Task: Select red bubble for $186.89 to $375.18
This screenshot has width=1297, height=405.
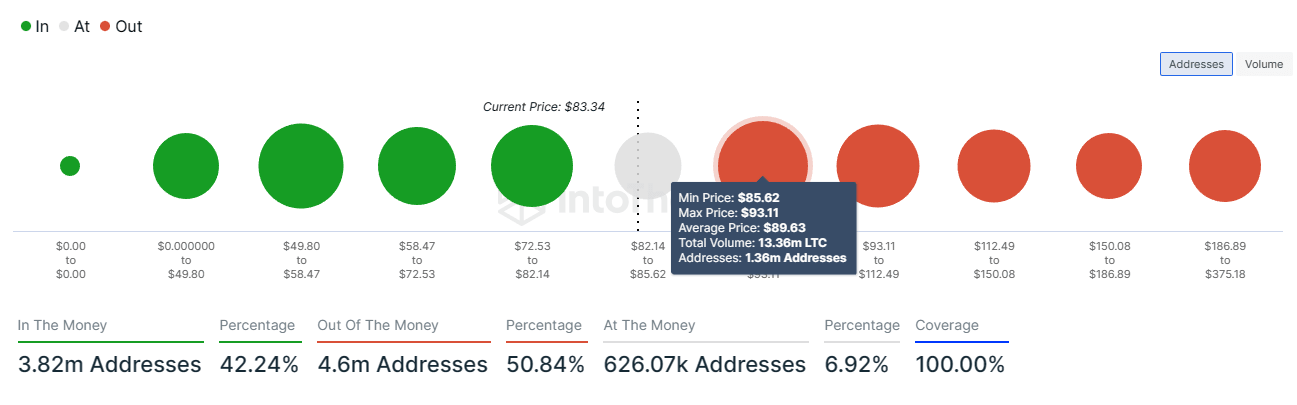Action: [1225, 166]
